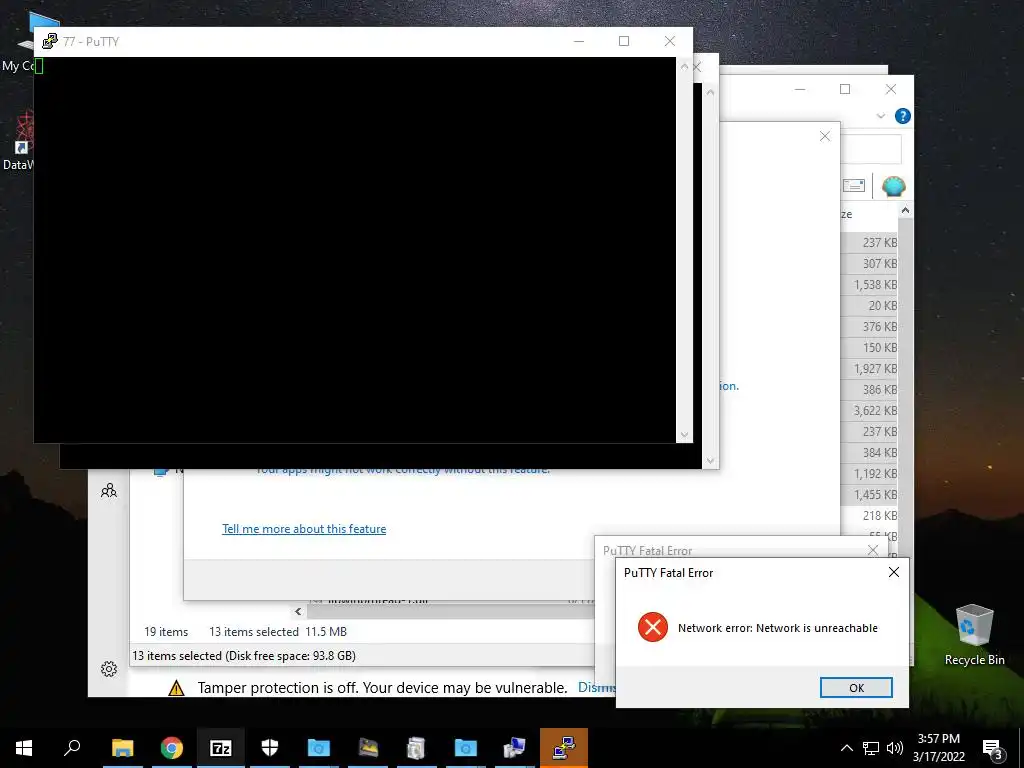Viewport: 1024px width, 768px height.
Task: Select the 1,455 KB file size row
Action: (x=869, y=494)
